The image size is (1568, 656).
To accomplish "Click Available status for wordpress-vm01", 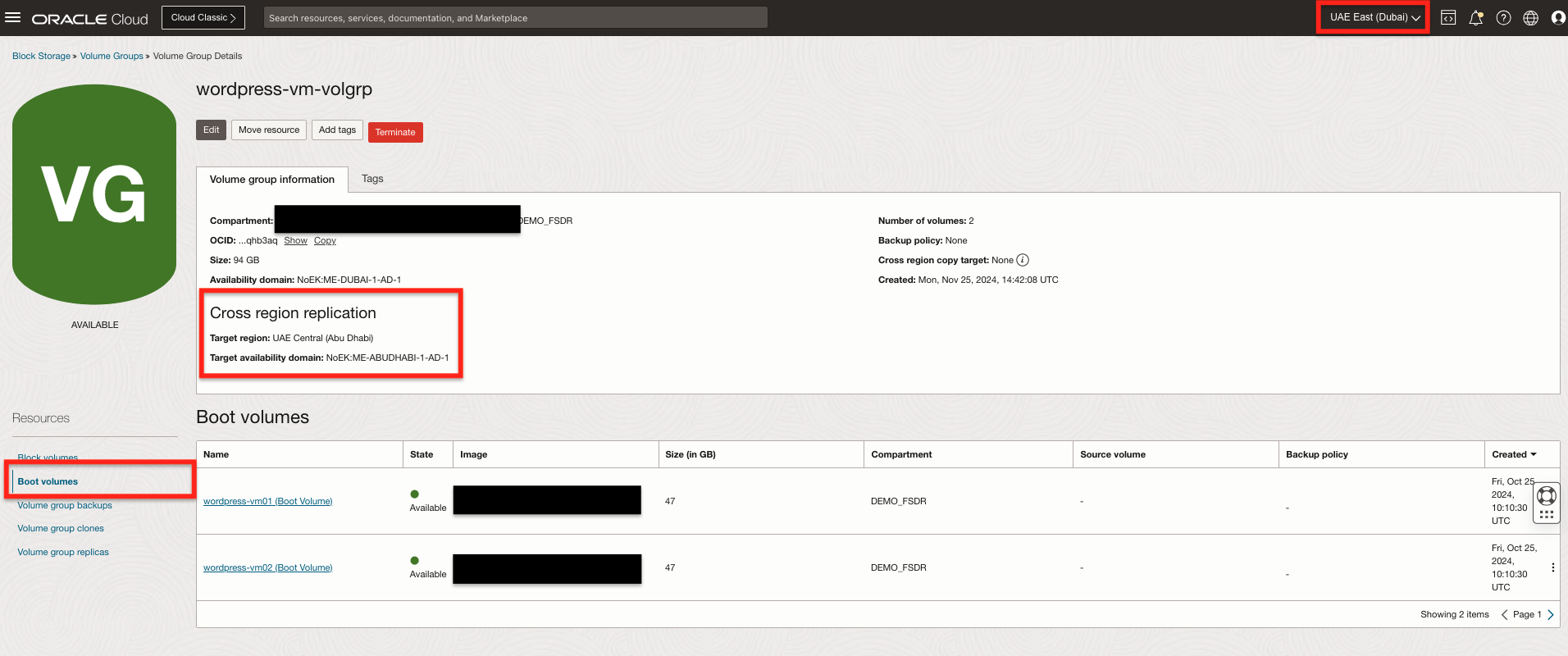I will (x=428, y=501).
